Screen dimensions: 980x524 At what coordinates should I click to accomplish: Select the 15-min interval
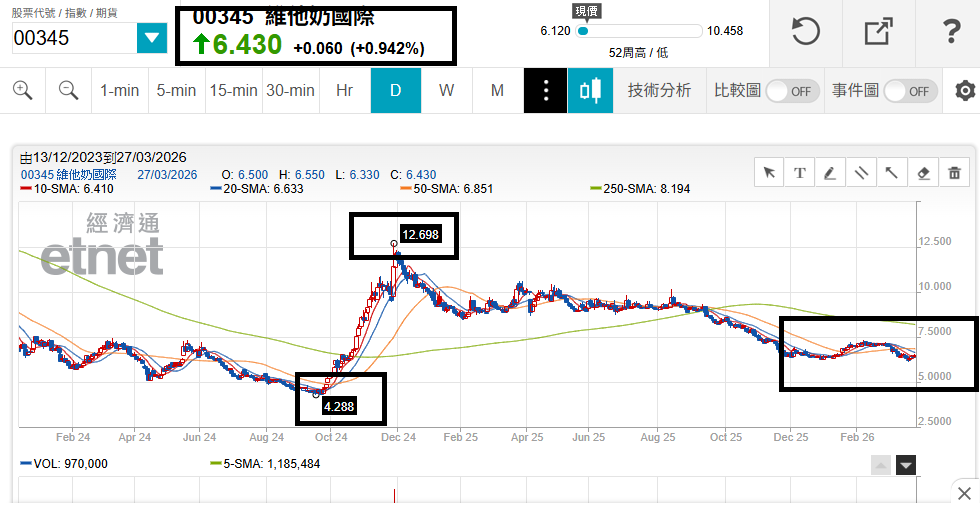234,91
